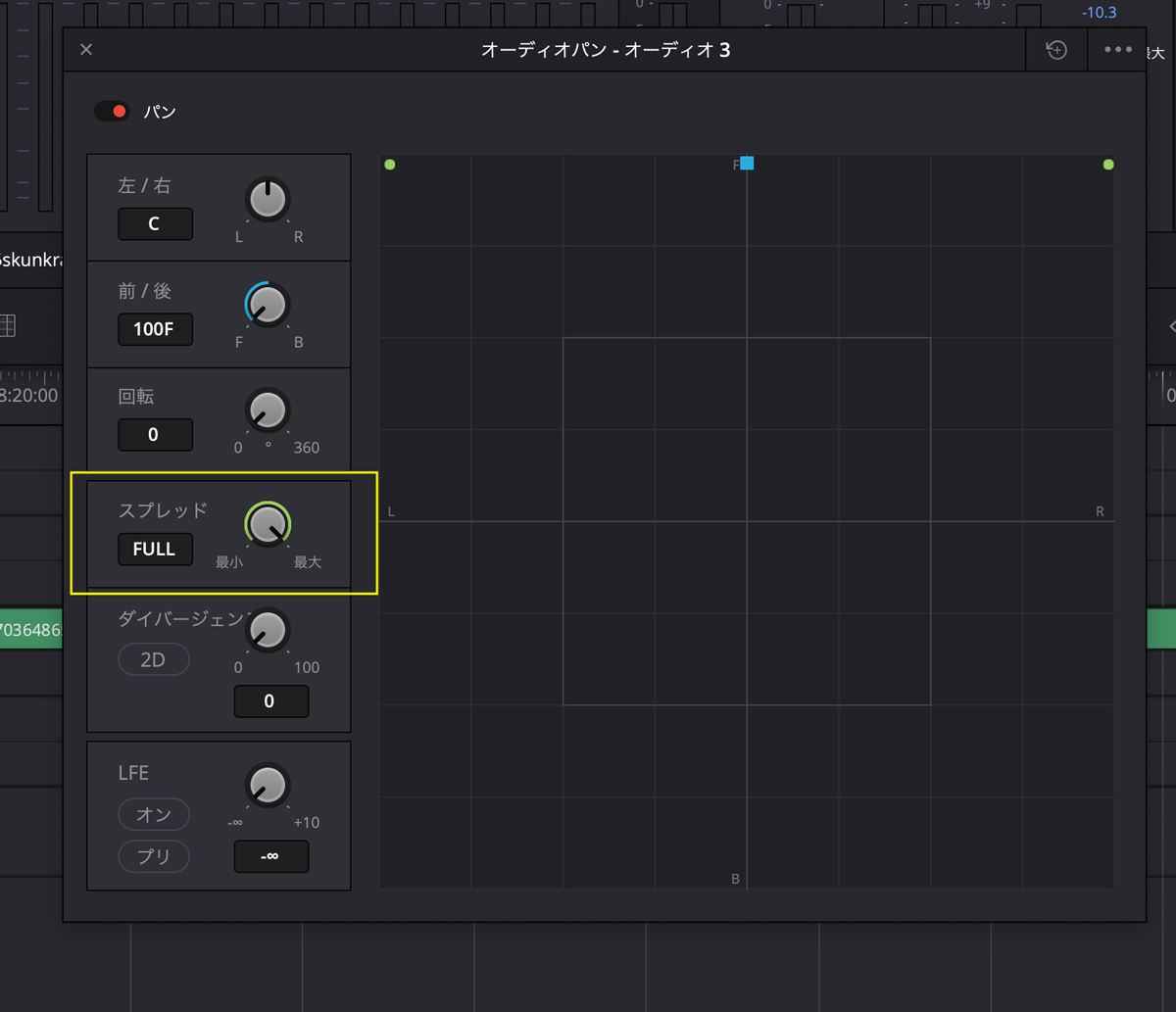Click the 100F front/back value field

pos(155,329)
